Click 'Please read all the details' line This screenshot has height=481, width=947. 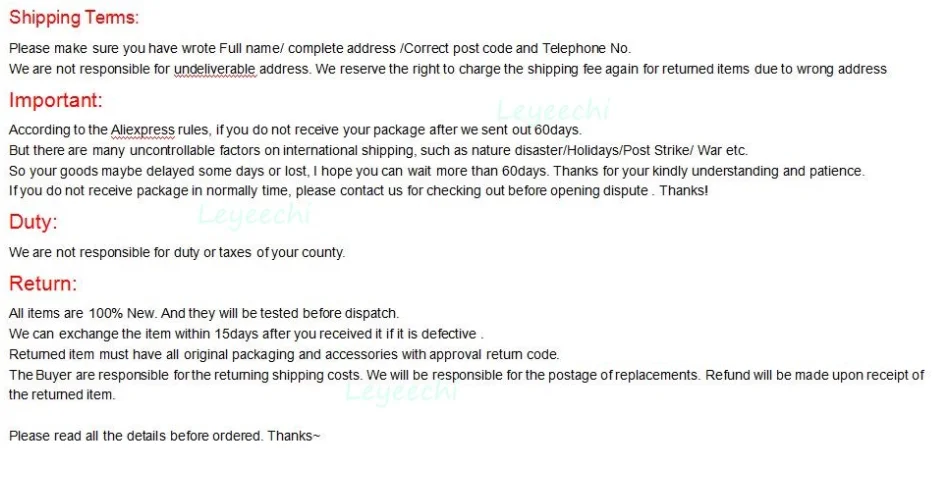[x=164, y=436]
